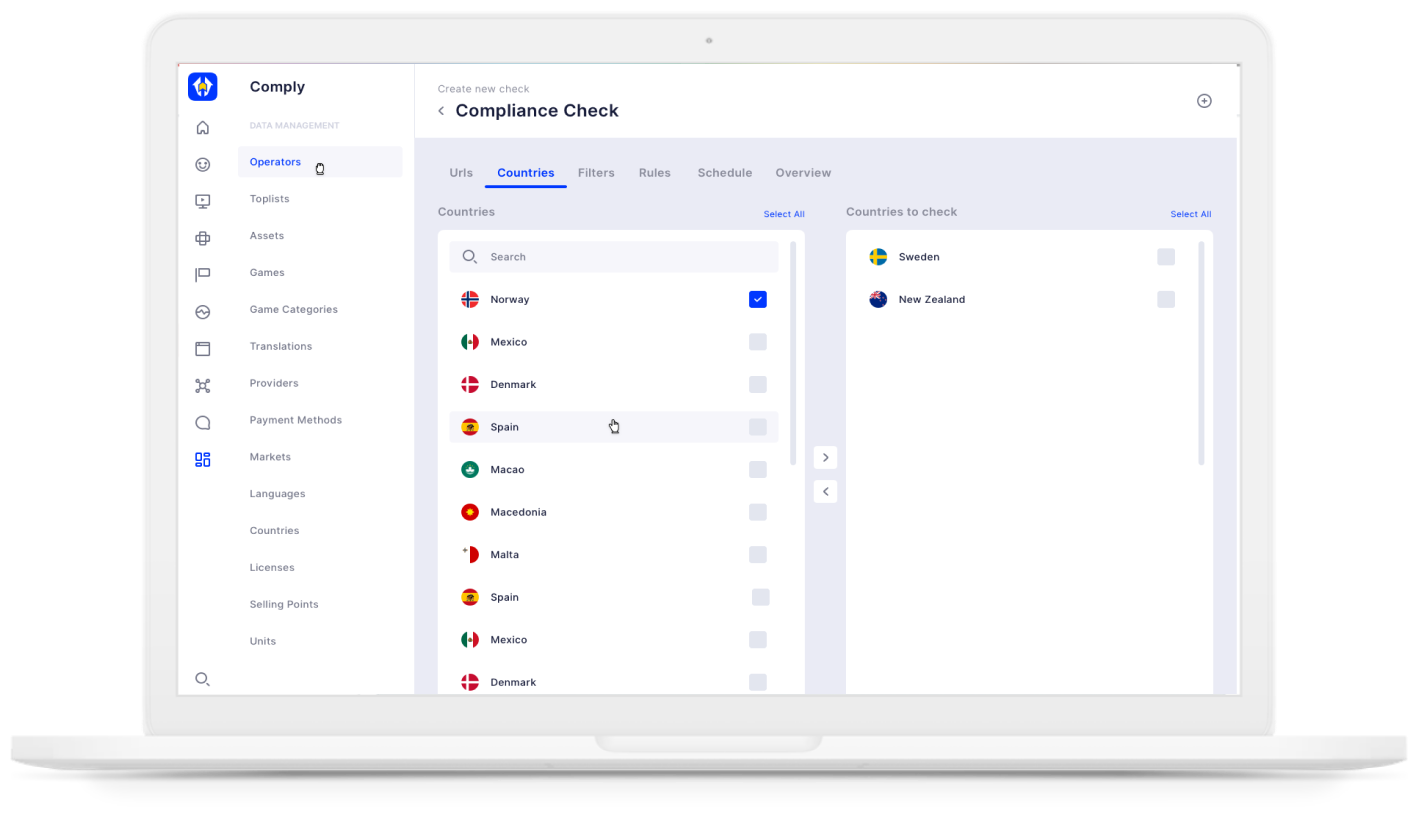This screenshot has width=1418, height=817.
Task: Click the New Zealand row text
Action: [932, 299]
